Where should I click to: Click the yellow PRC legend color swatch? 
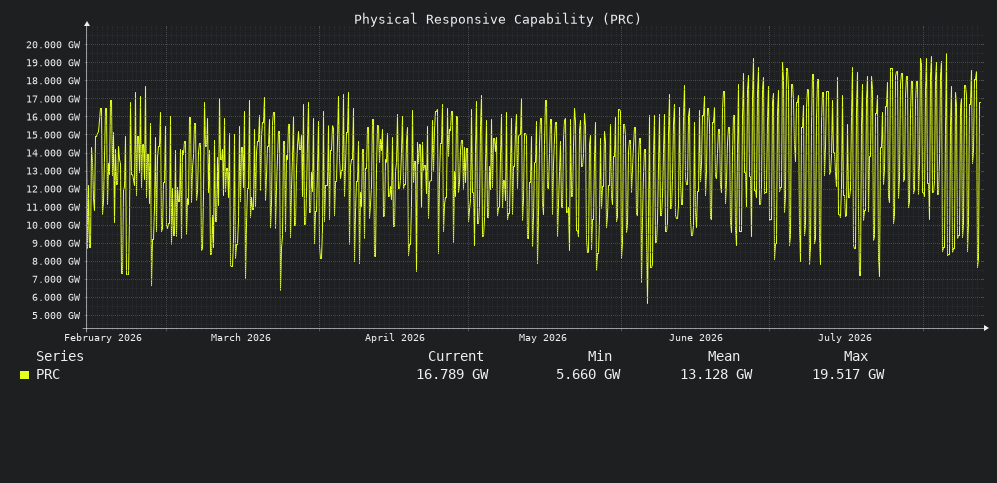tap(24, 375)
